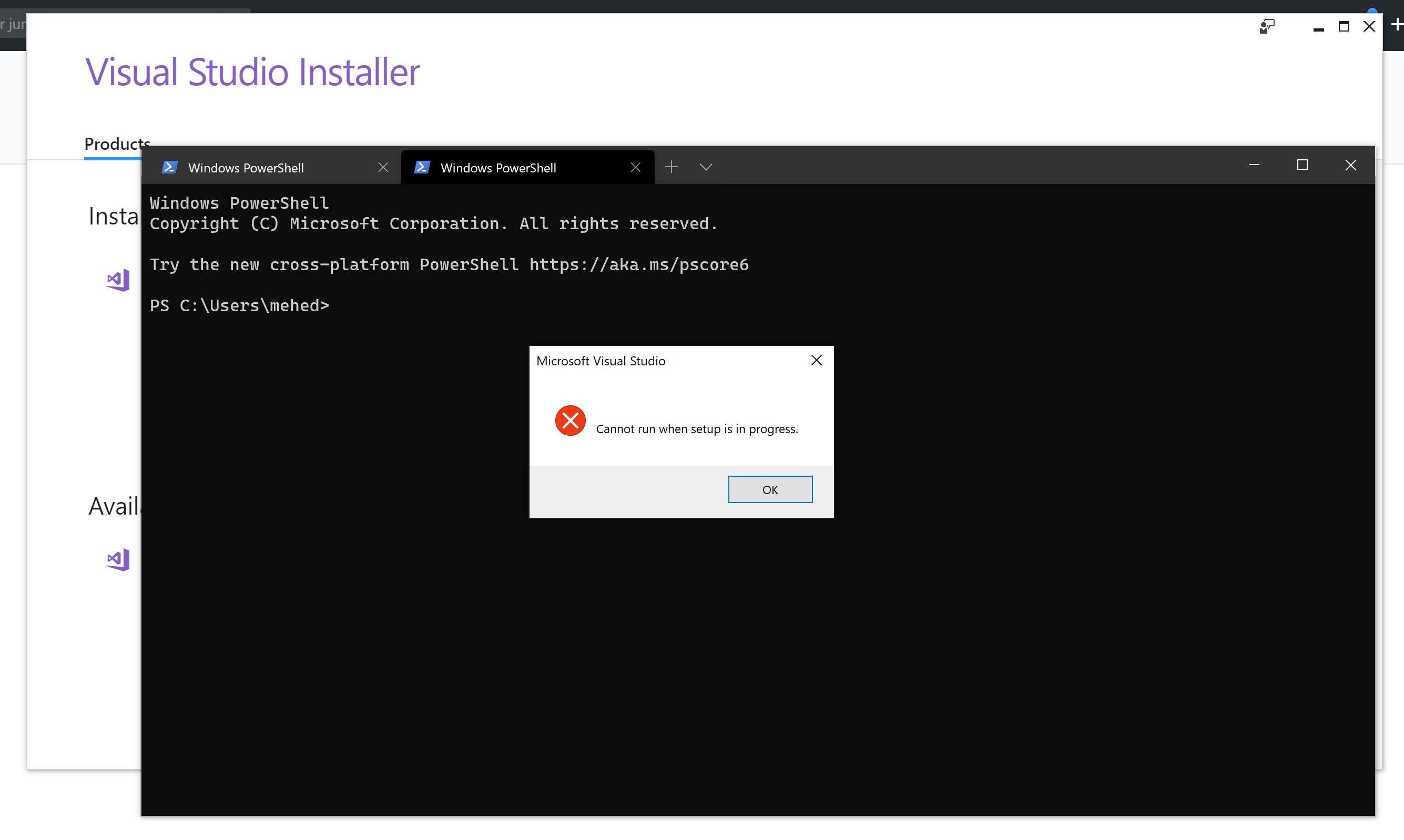Click the available Visual Studio product icon

point(118,560)
